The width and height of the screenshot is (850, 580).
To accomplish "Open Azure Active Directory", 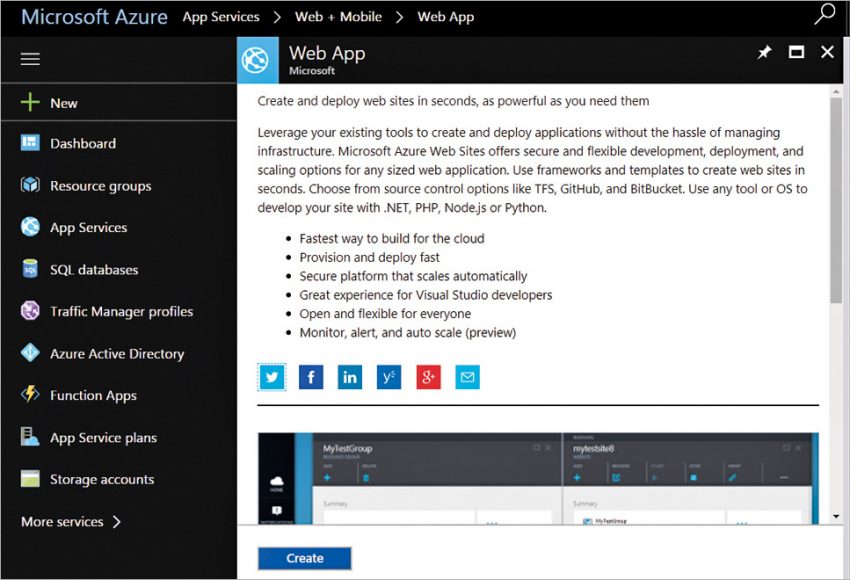I will click(117, 353).
